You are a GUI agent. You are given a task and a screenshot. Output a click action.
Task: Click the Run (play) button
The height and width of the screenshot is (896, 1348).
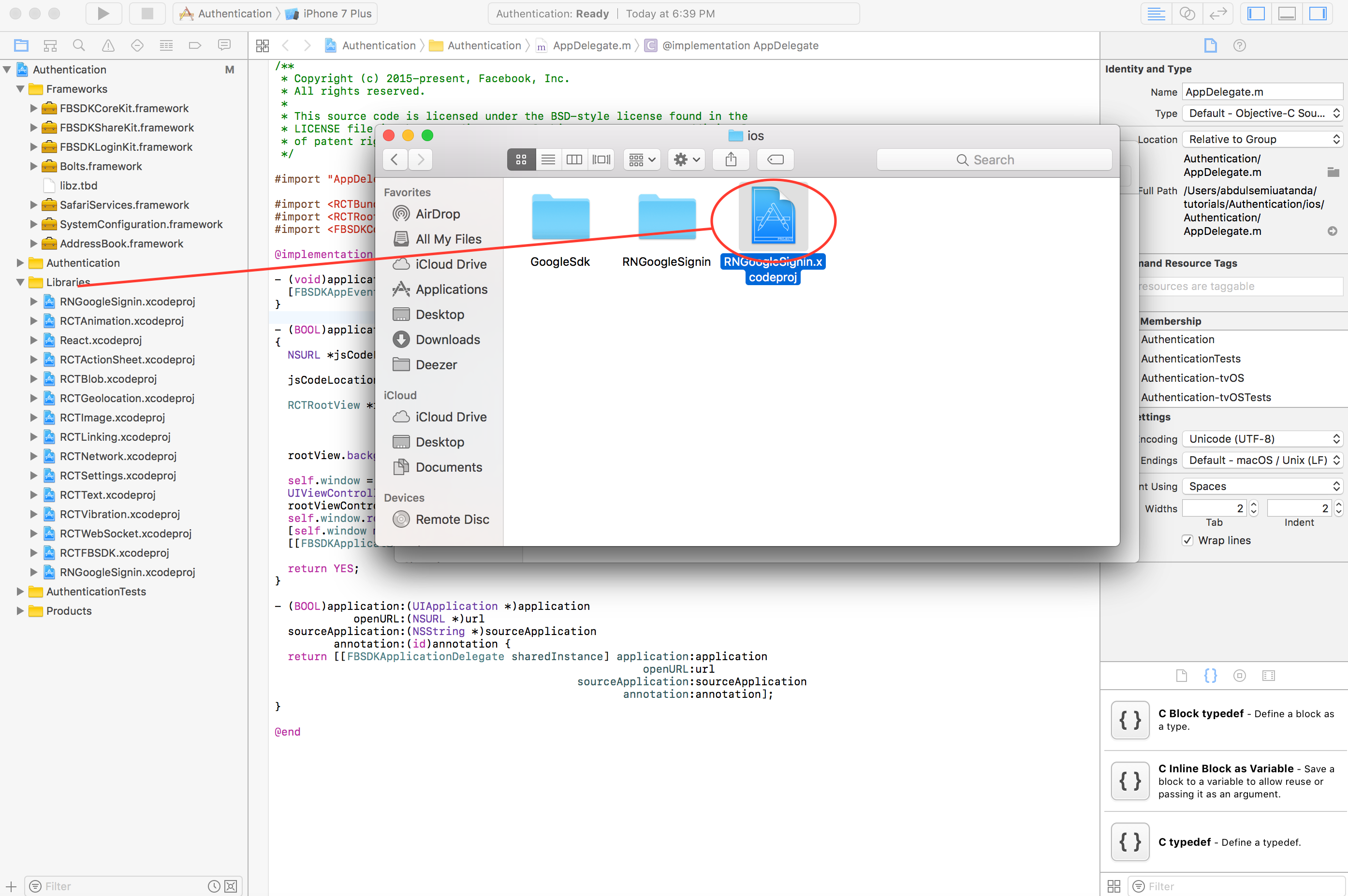103,14
